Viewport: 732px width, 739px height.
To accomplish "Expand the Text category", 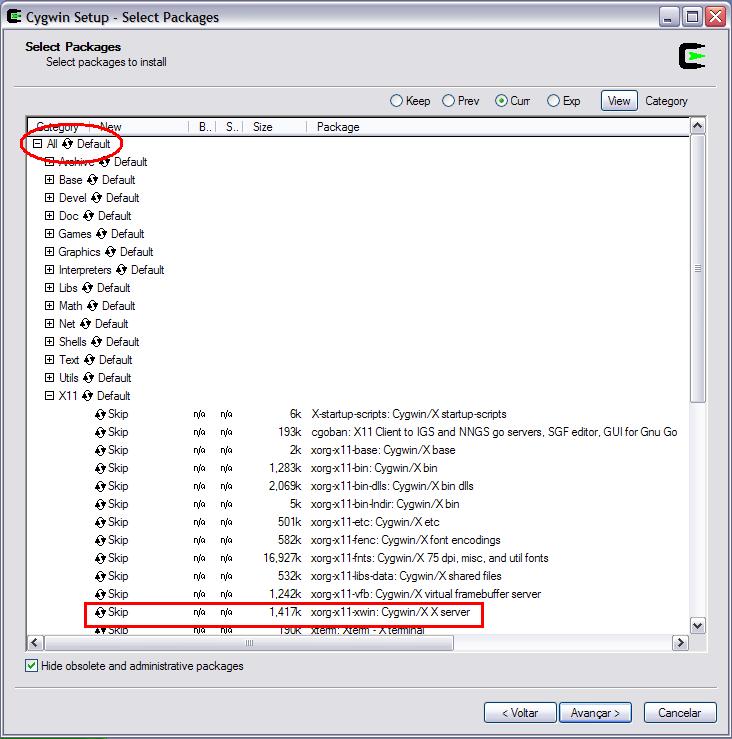I will [49, 360].
